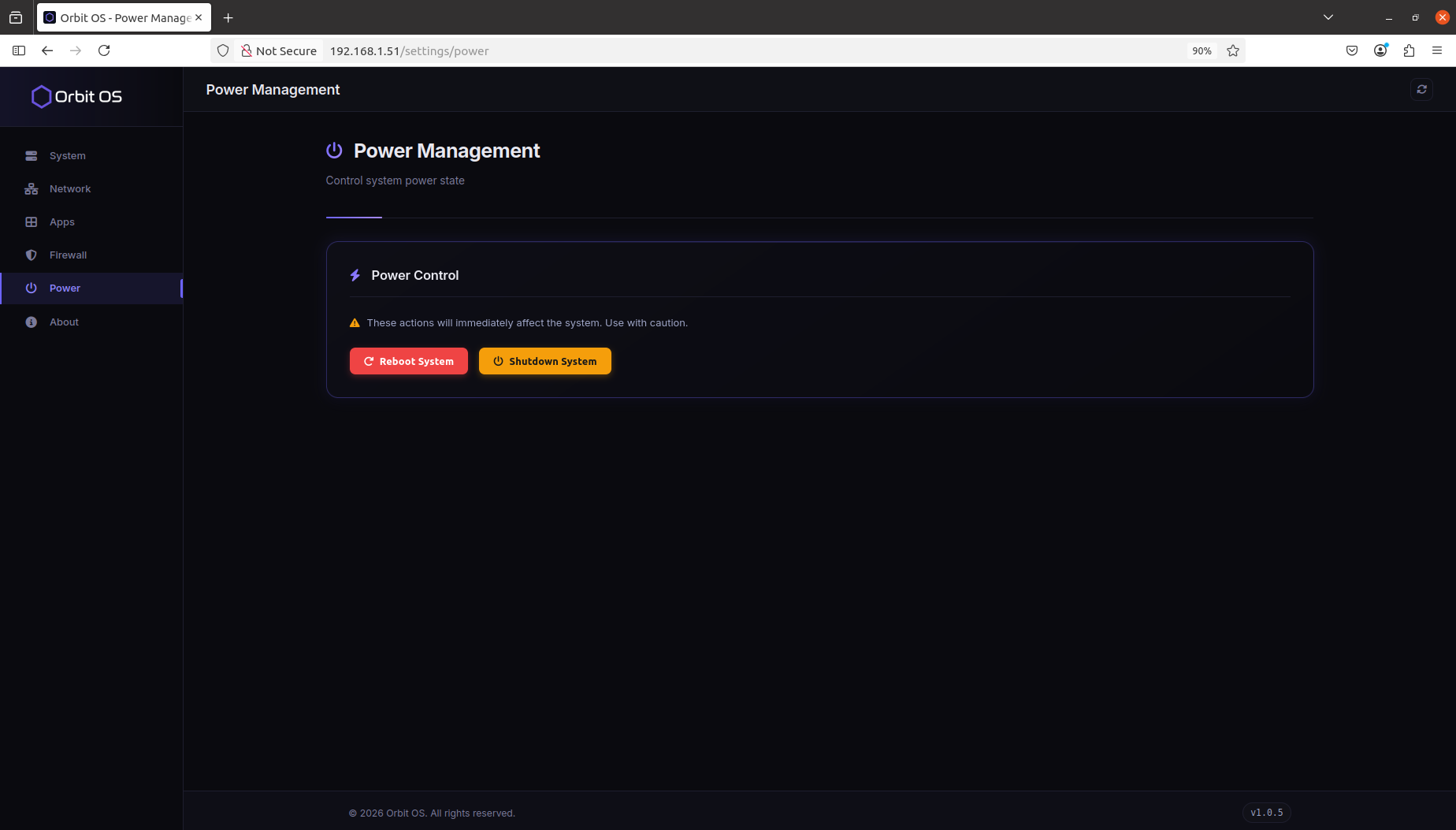Expand the list all tabs dropdown
The width and height of the screenshot is (1456, 830).
[x=1328, y=17]
